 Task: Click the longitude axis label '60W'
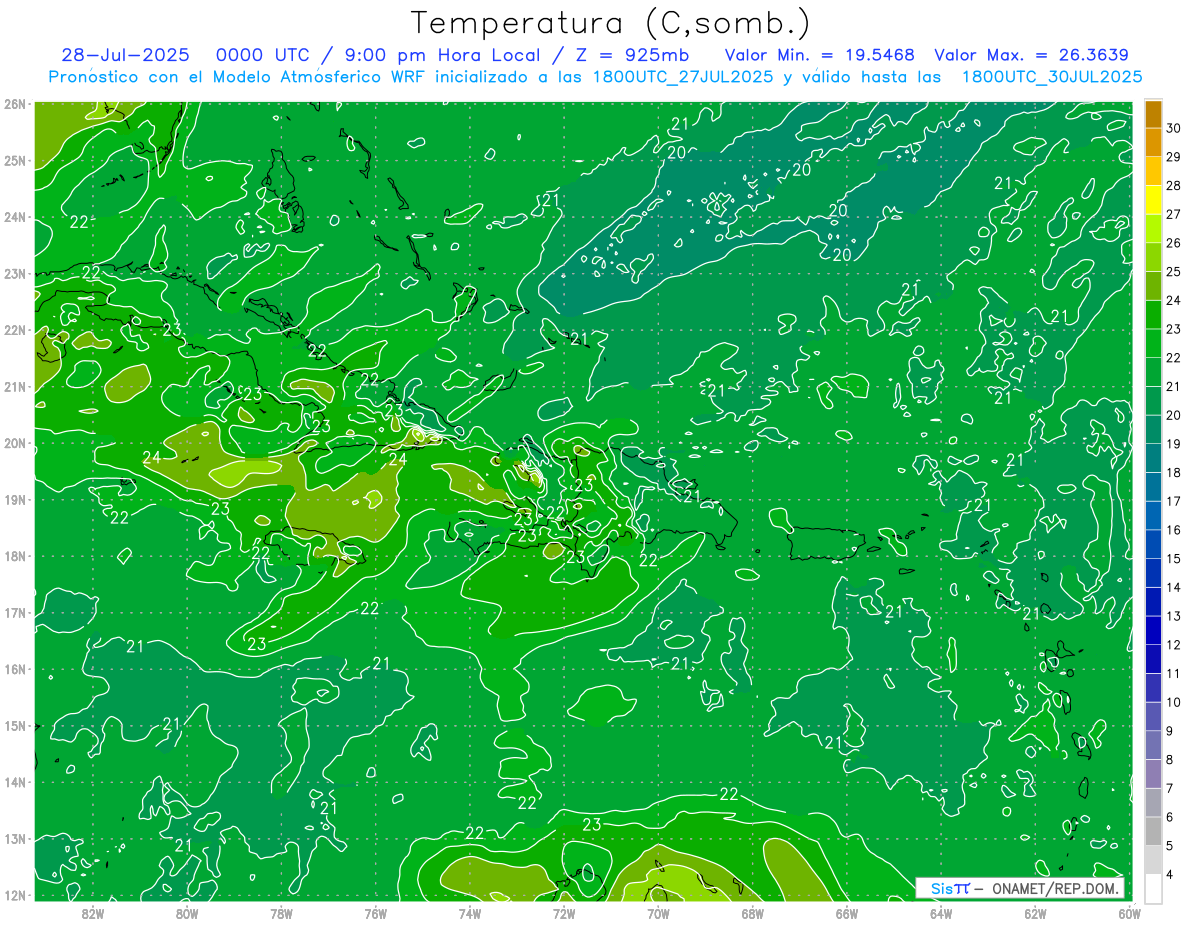pos(1129,913)
